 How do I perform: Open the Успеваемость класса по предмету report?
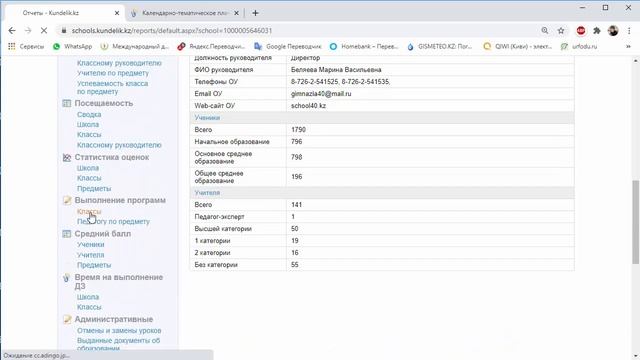(x=113, y=87)
